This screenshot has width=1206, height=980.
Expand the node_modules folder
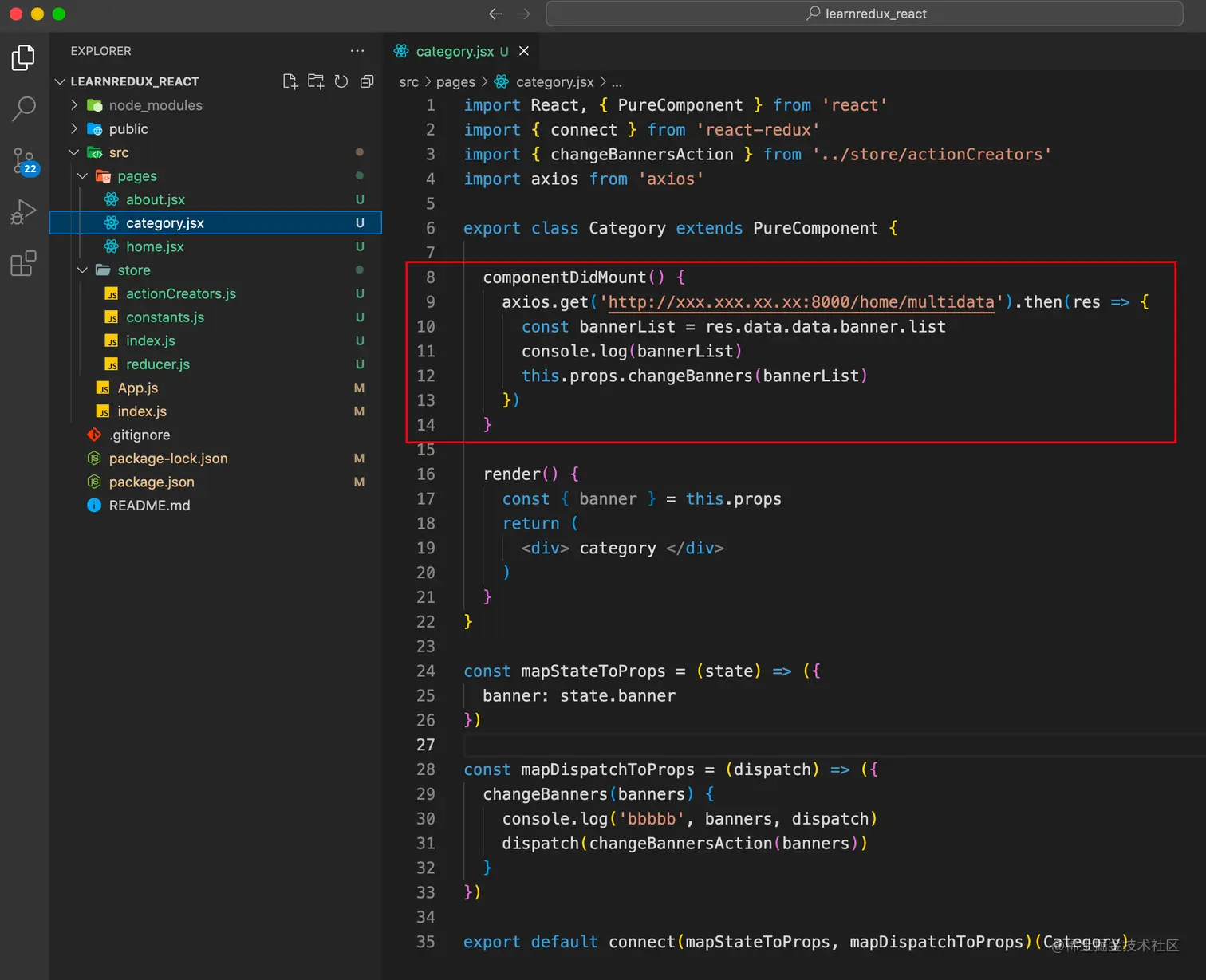tap(156, 105)
